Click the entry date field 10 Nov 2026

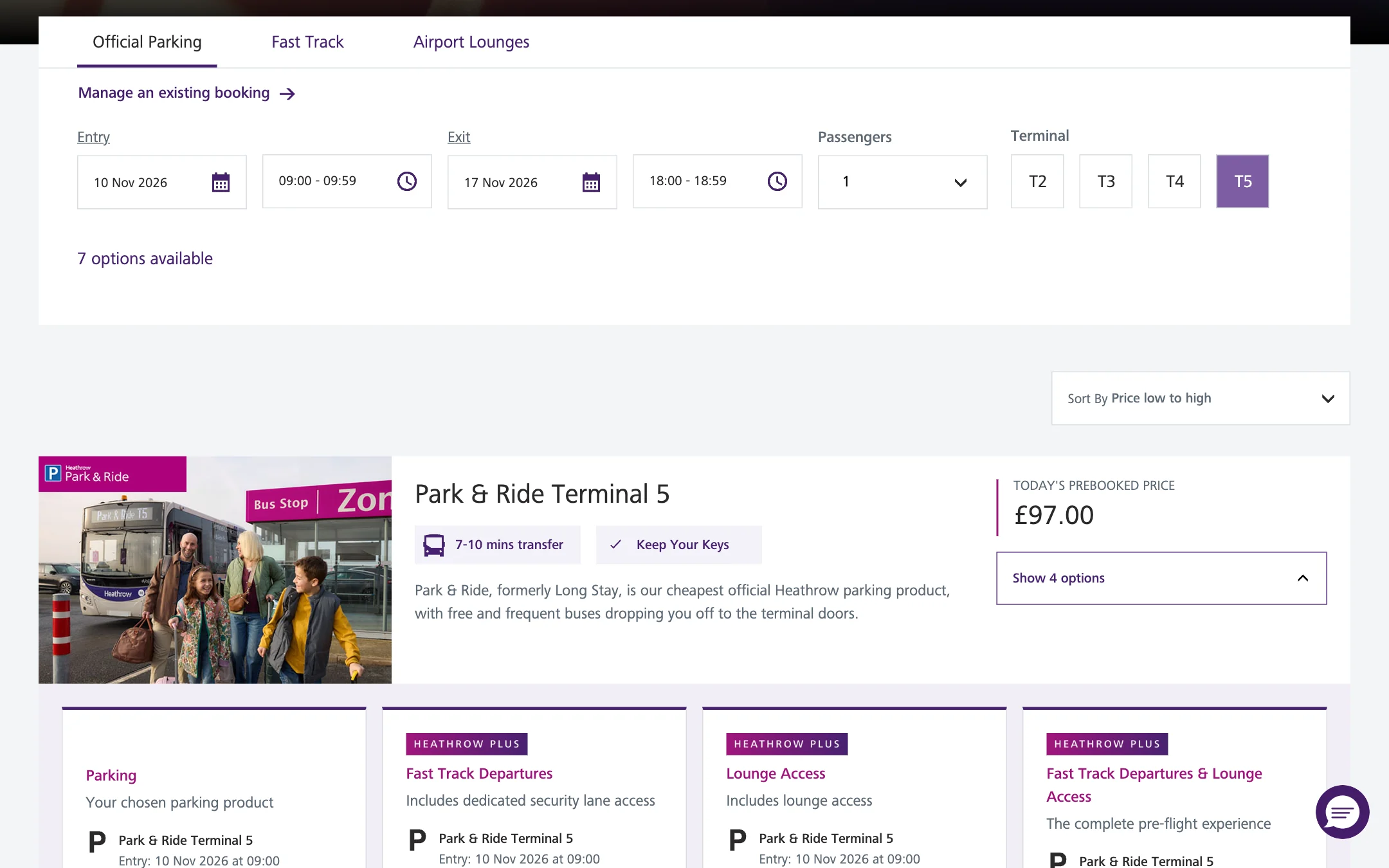(161, 182)
